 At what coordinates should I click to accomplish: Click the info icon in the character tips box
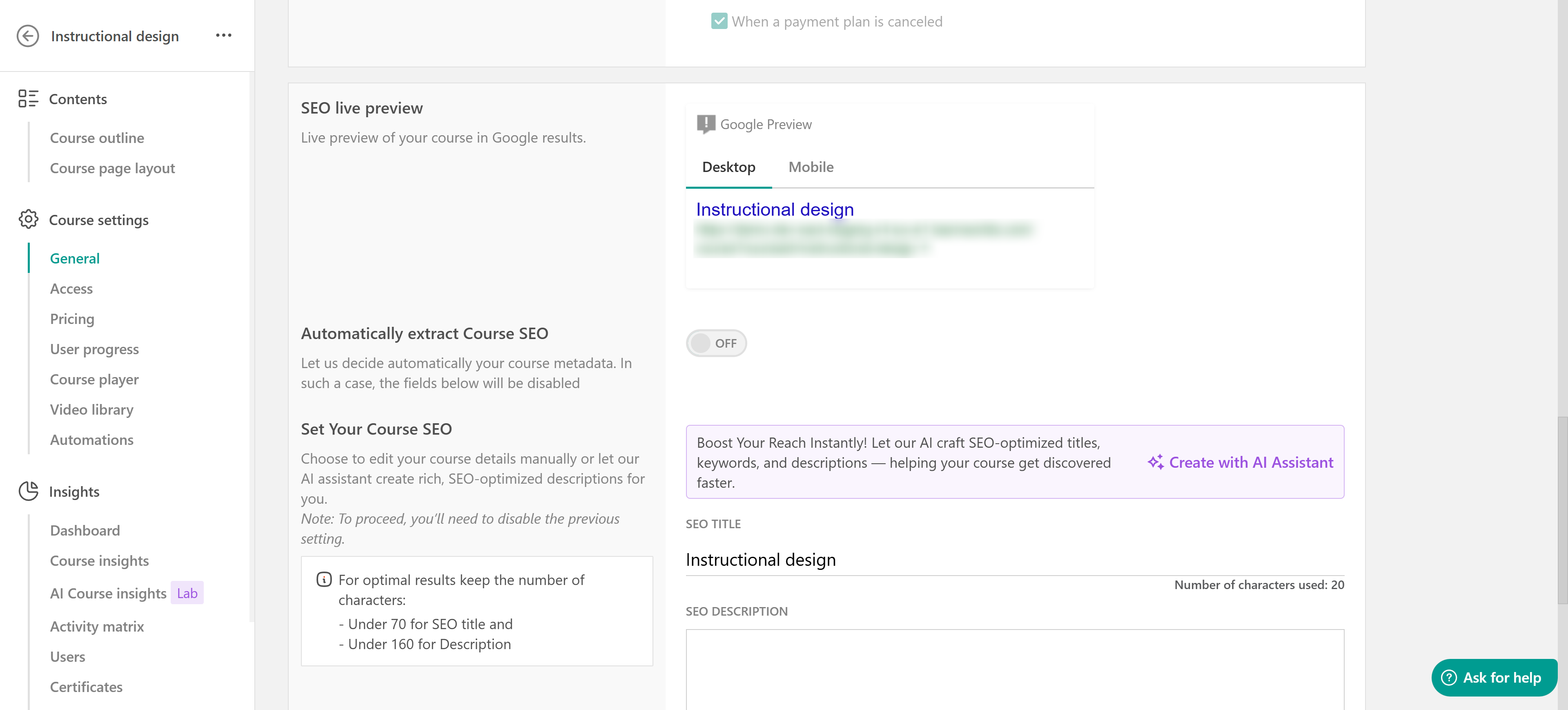point(324,579)
